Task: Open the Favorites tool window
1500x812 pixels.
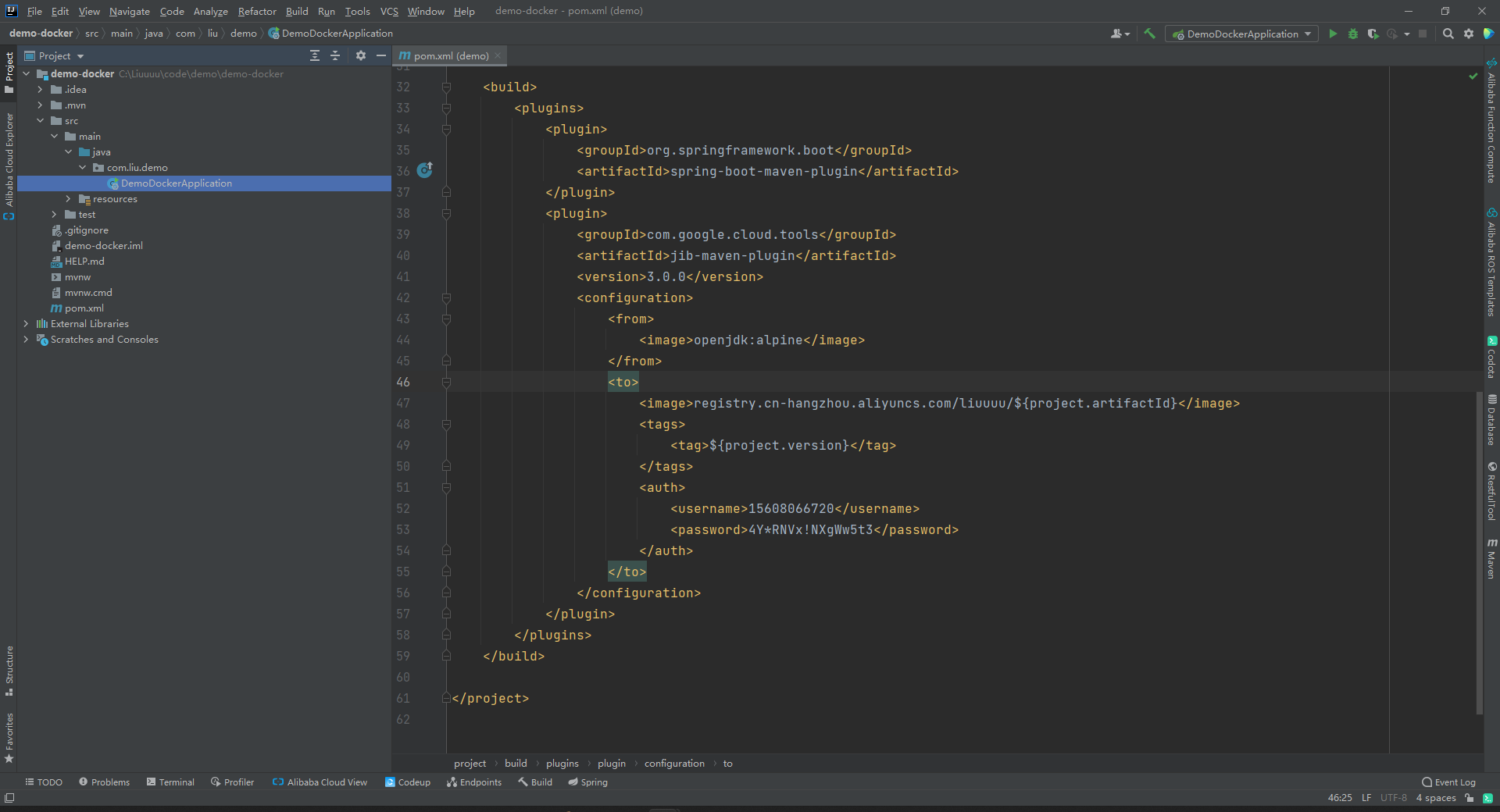Action: click(9, 738)
